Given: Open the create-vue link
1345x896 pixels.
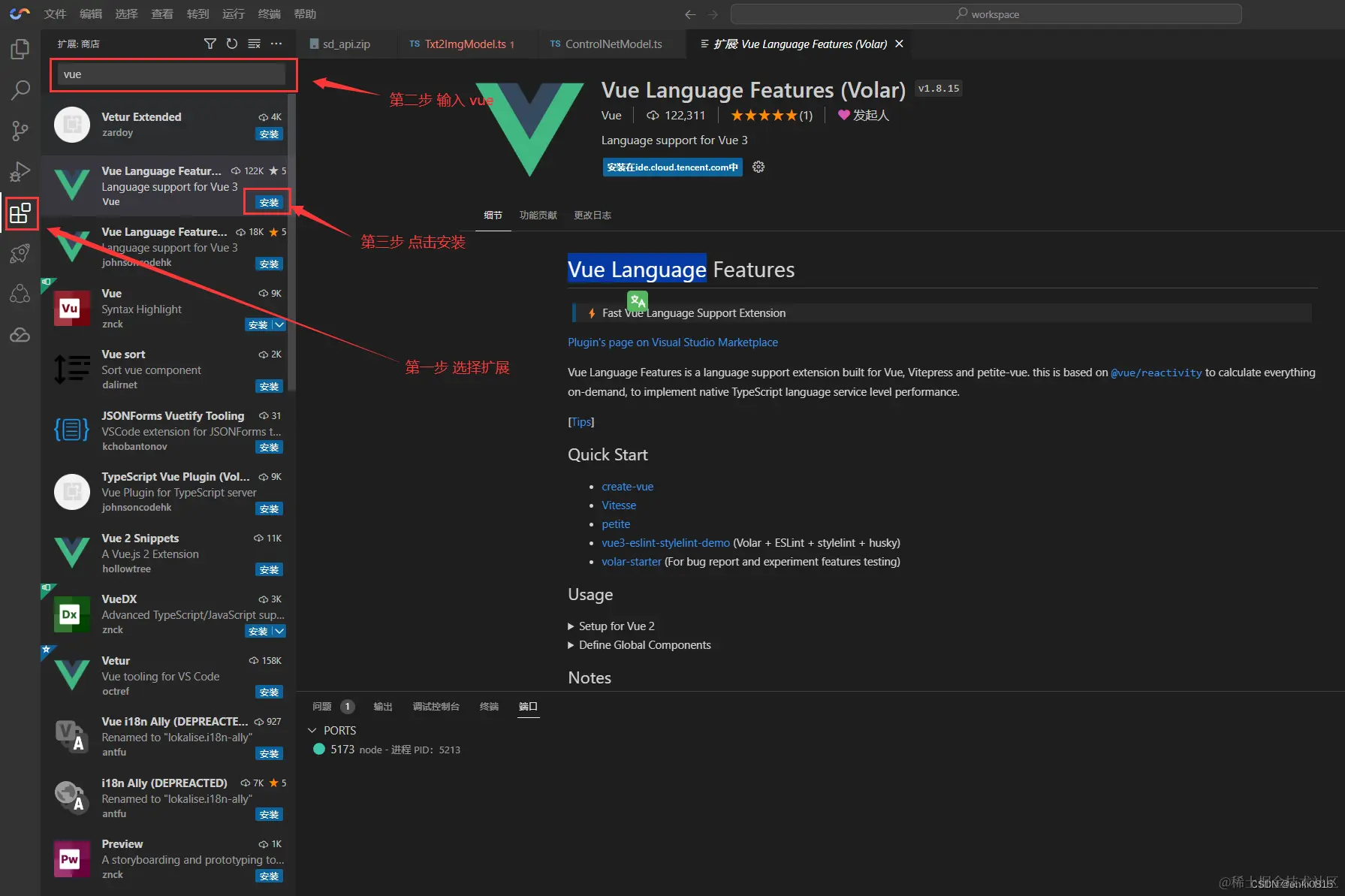Looking at the screenshot, I should click(627, 486).
